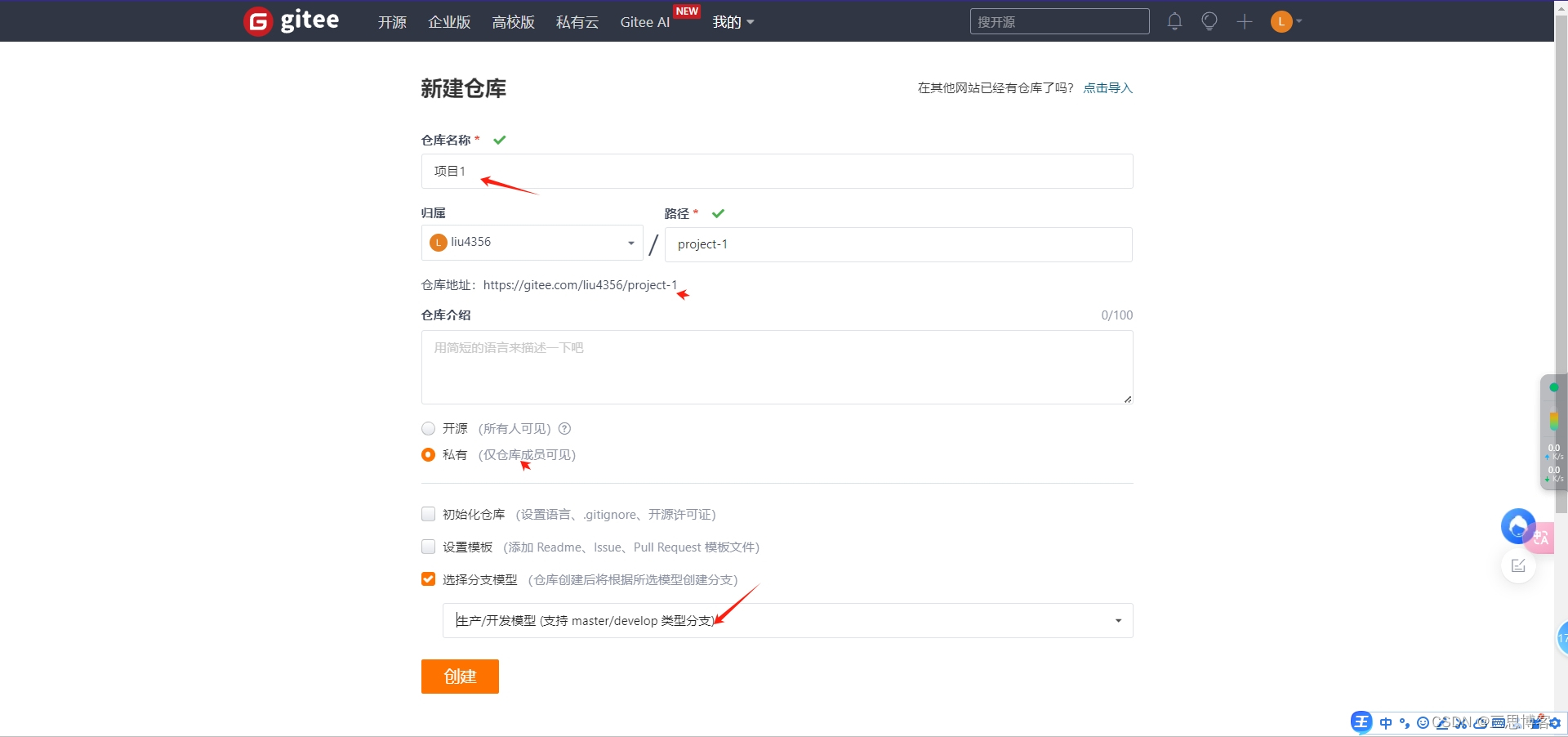This screenshot has height=737, width=1568.
Task: Follow the 点击导入 link
Action: (x=1107, y=87)
